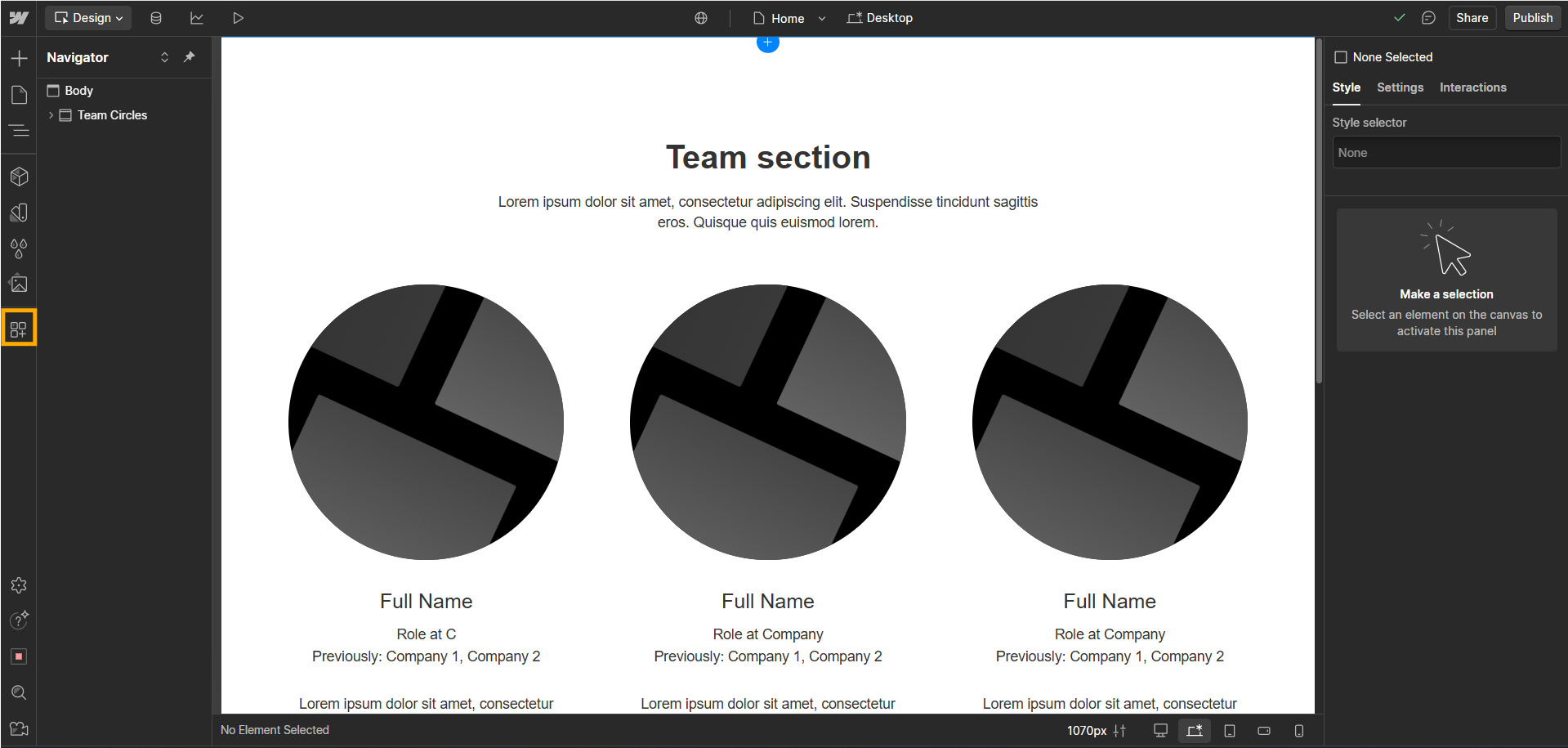
Task: Open the CMS database icon
Action: [156, 18]
